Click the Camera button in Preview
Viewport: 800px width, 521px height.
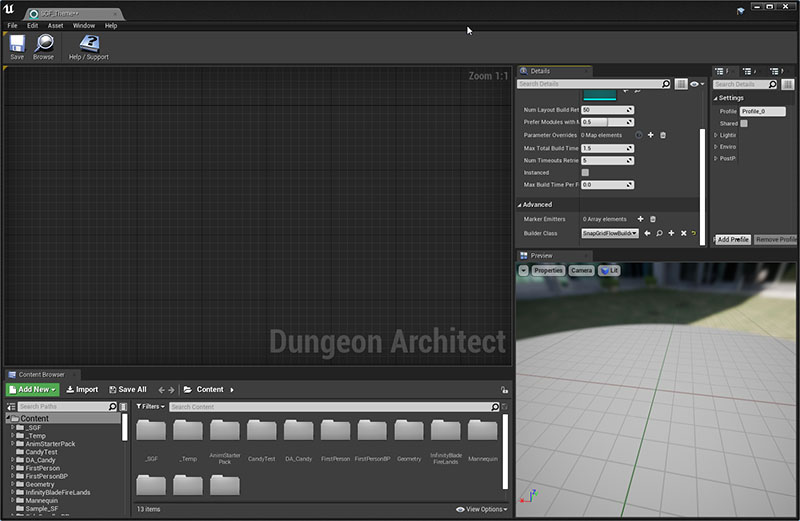pos(581,270)
